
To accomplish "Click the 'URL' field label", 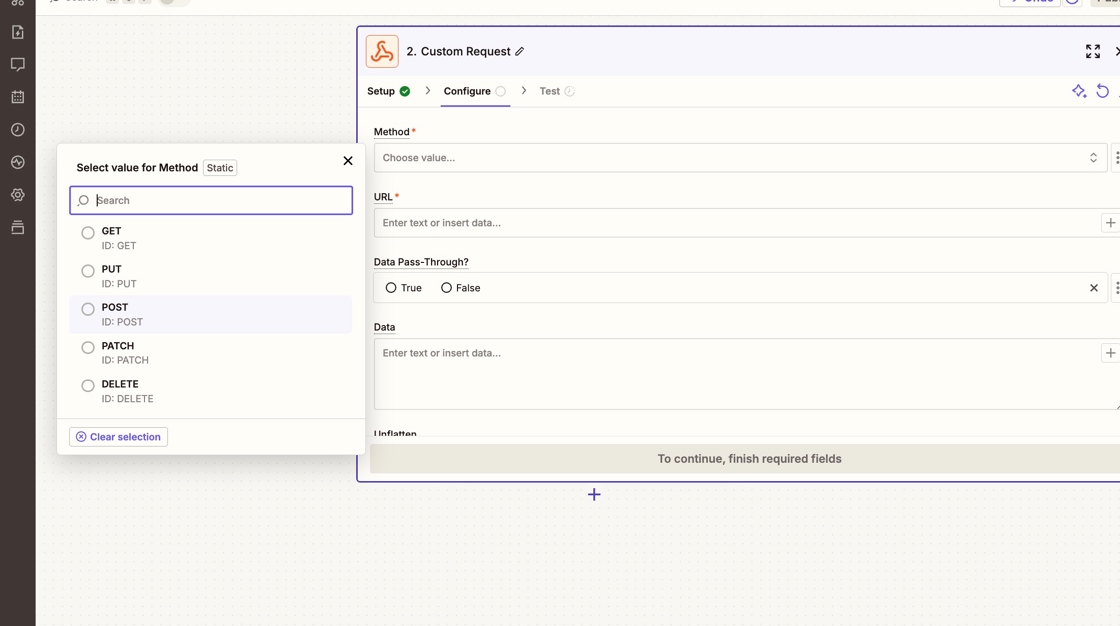I will click(x=383, y=197).
